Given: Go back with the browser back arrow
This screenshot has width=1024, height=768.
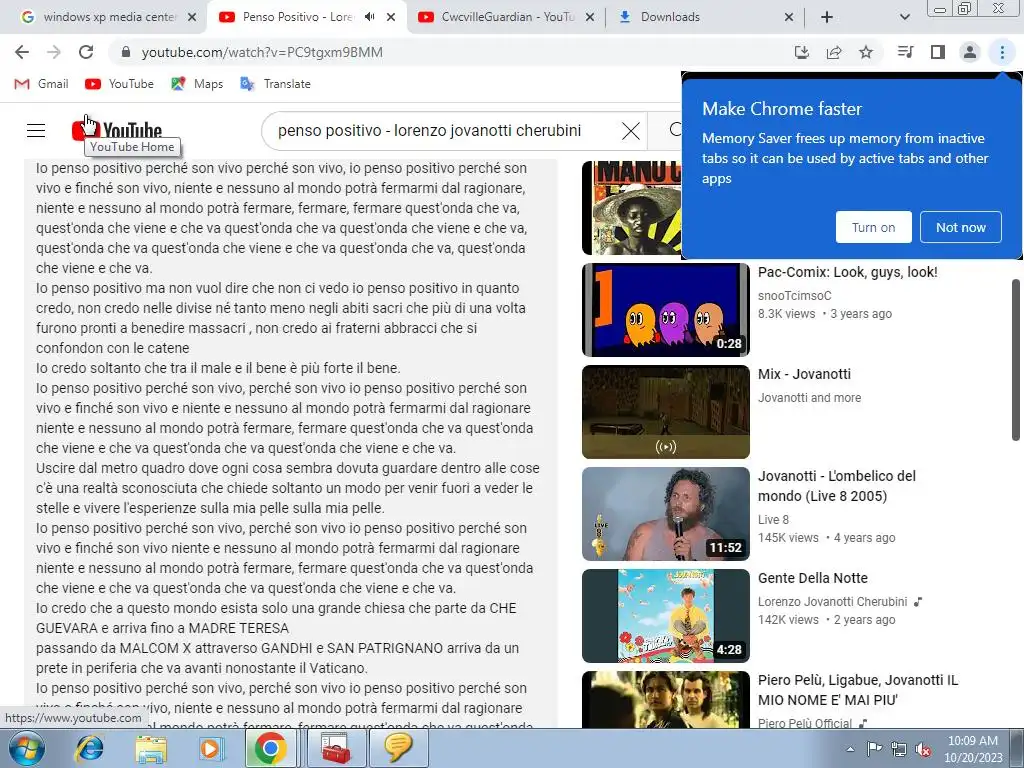Looking at the screenshot, I should (22, 52).
